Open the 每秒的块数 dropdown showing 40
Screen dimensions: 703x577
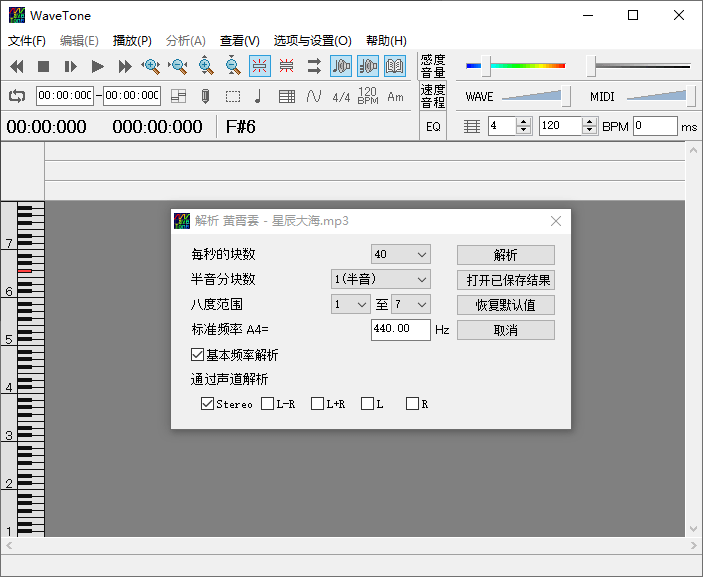pos(400,255)
